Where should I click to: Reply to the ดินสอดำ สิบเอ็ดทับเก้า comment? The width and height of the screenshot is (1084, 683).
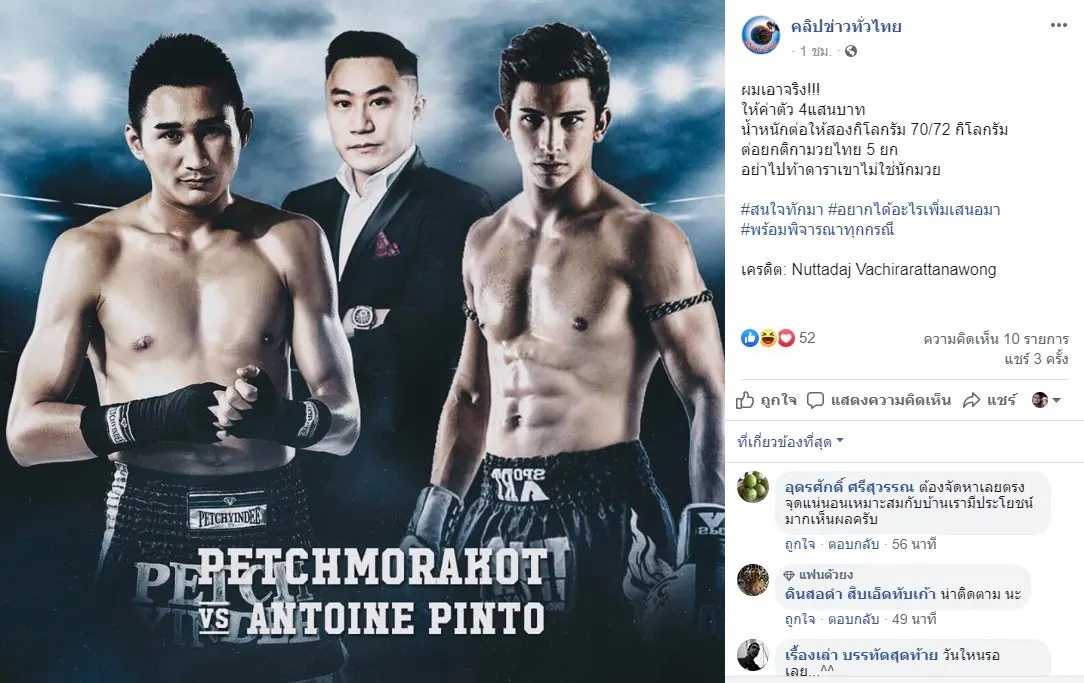[x=853, y=619]
